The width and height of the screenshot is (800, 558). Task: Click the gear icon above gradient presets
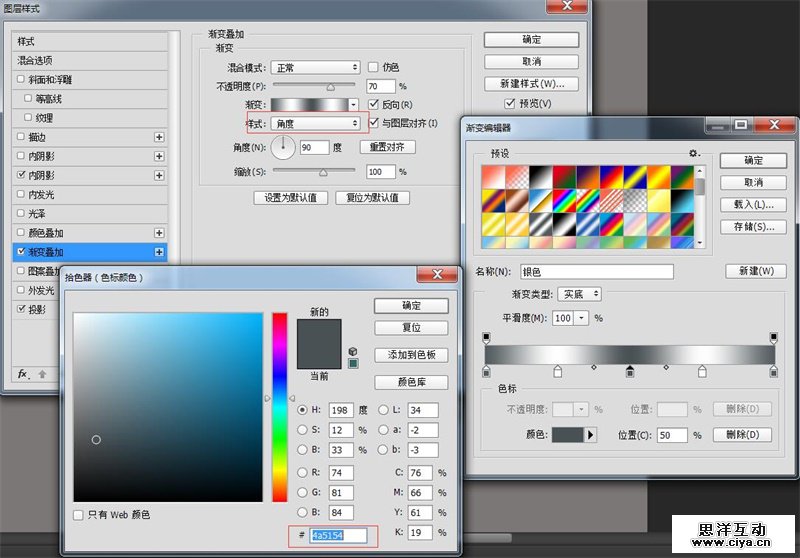[692, 153]
